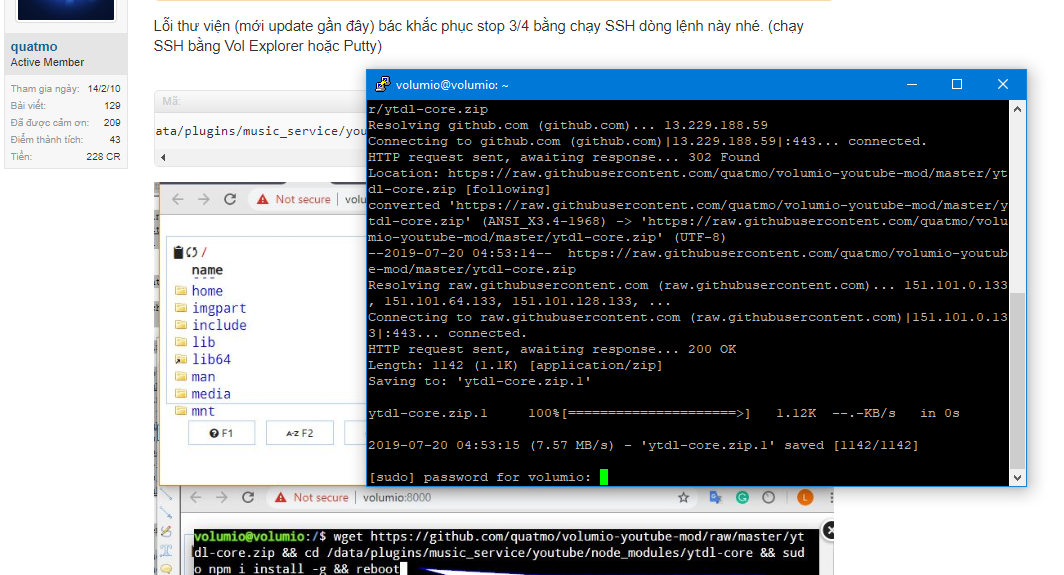Reload the volumio:8000 browser page
The width and height of the screenshot is (1064, 575).
pyautogui.click(x=248, y=498)
